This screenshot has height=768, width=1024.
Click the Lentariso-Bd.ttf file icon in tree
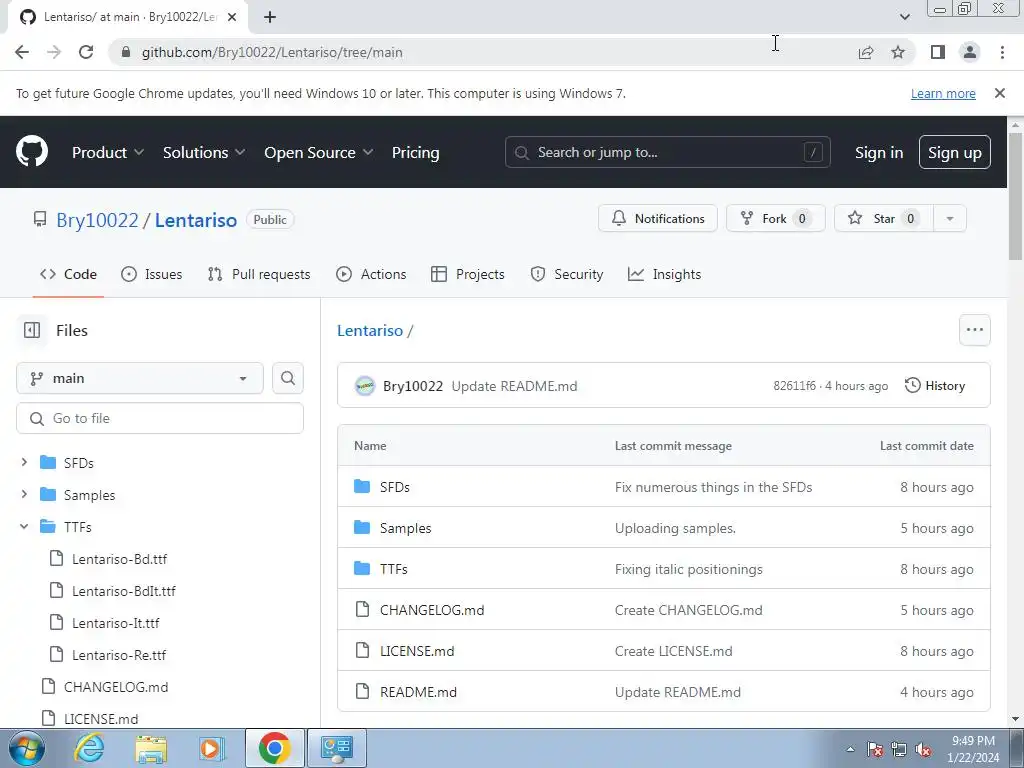coord(57,558)
